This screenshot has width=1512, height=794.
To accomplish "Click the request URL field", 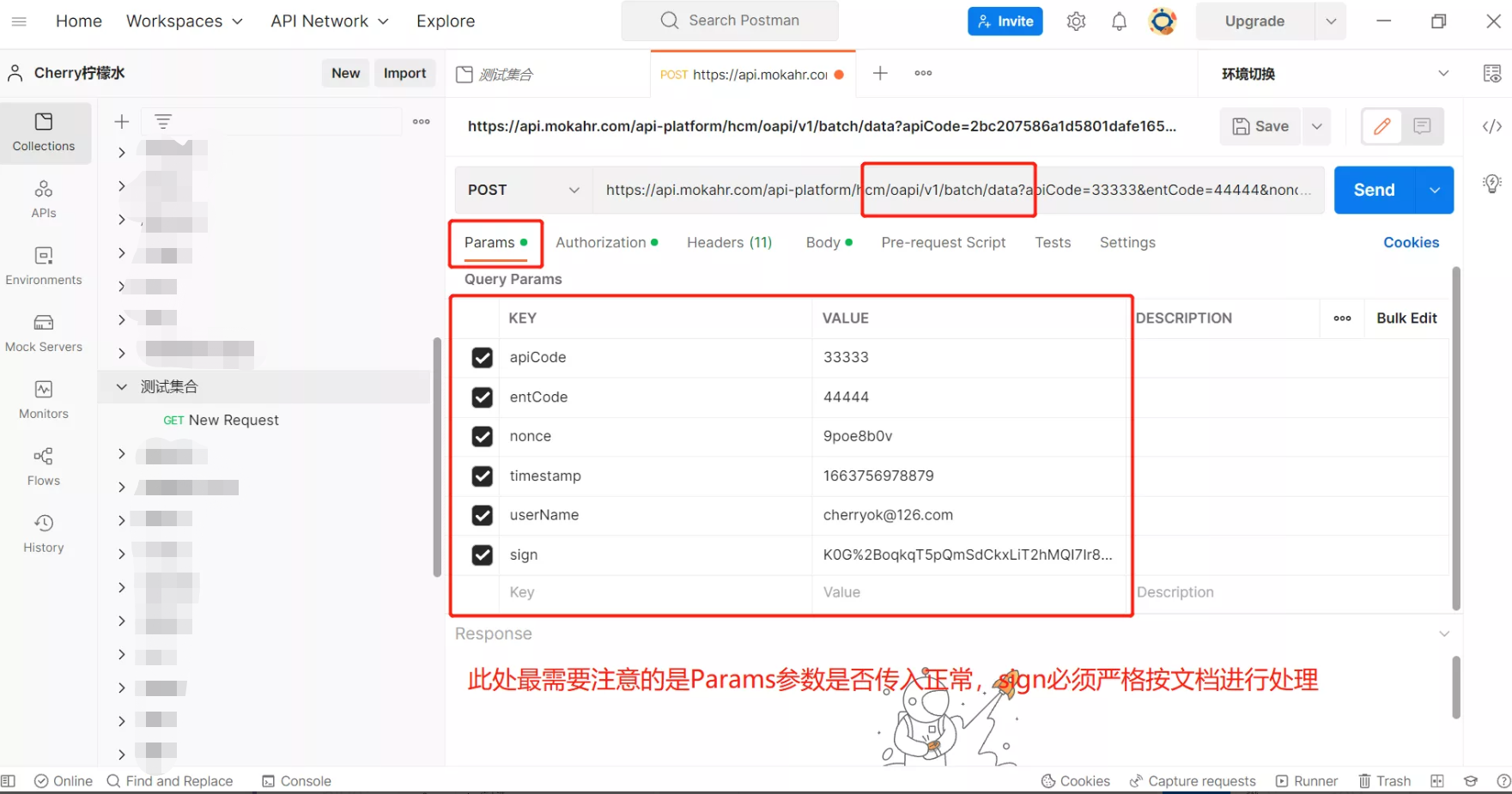I will coord(958,190).
